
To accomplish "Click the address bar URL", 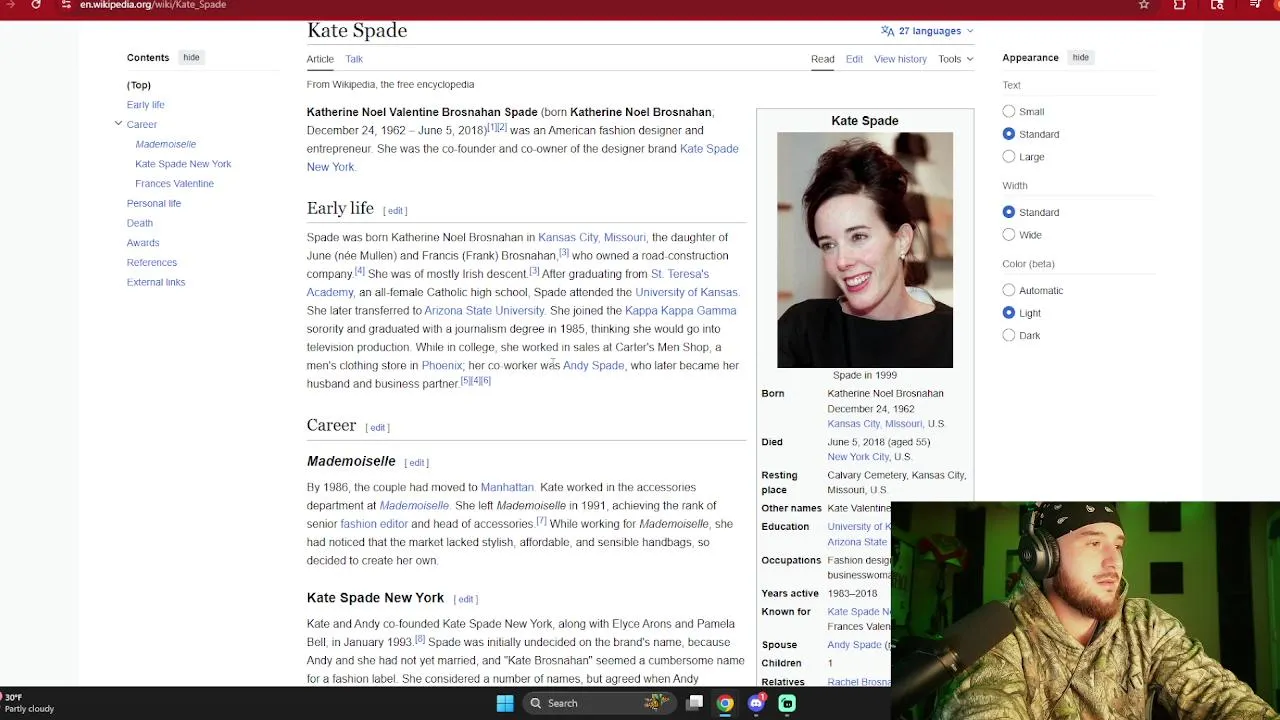I will click(x=153, y=5).
